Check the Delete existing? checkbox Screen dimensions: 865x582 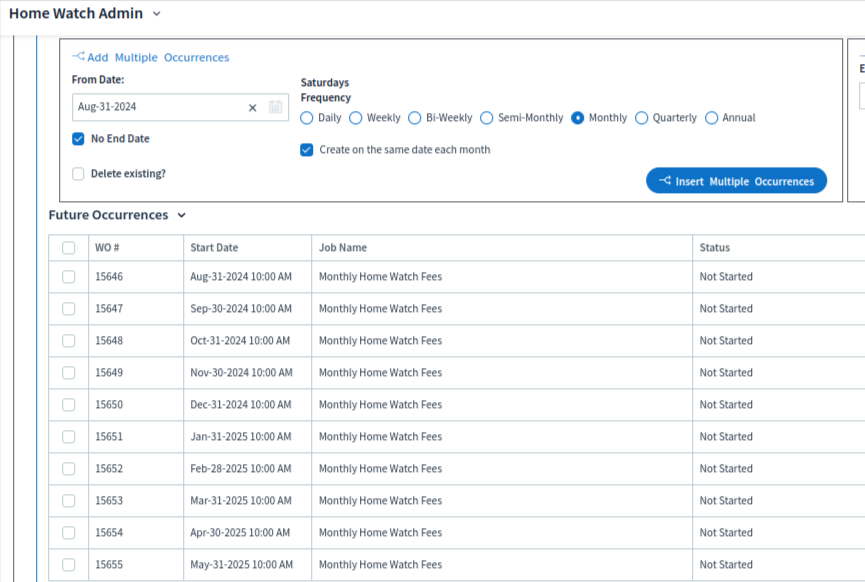78,174
